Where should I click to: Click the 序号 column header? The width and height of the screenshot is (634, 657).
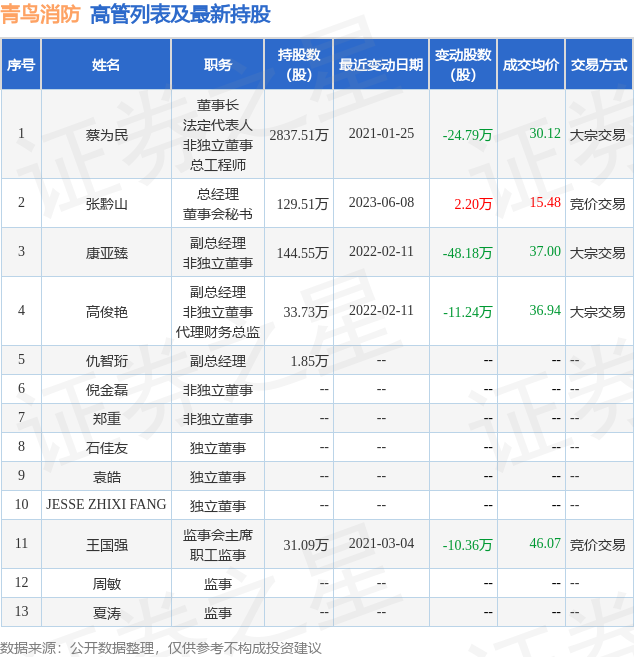point(21,65)
